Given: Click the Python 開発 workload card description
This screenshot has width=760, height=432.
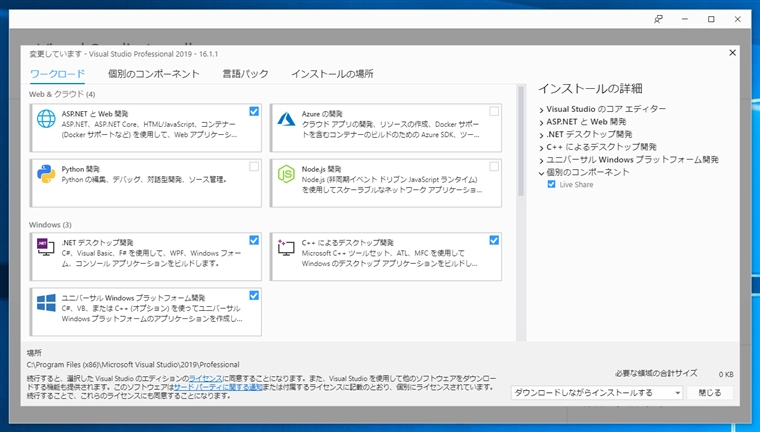Looking at the screenshot, I should 144,179.
